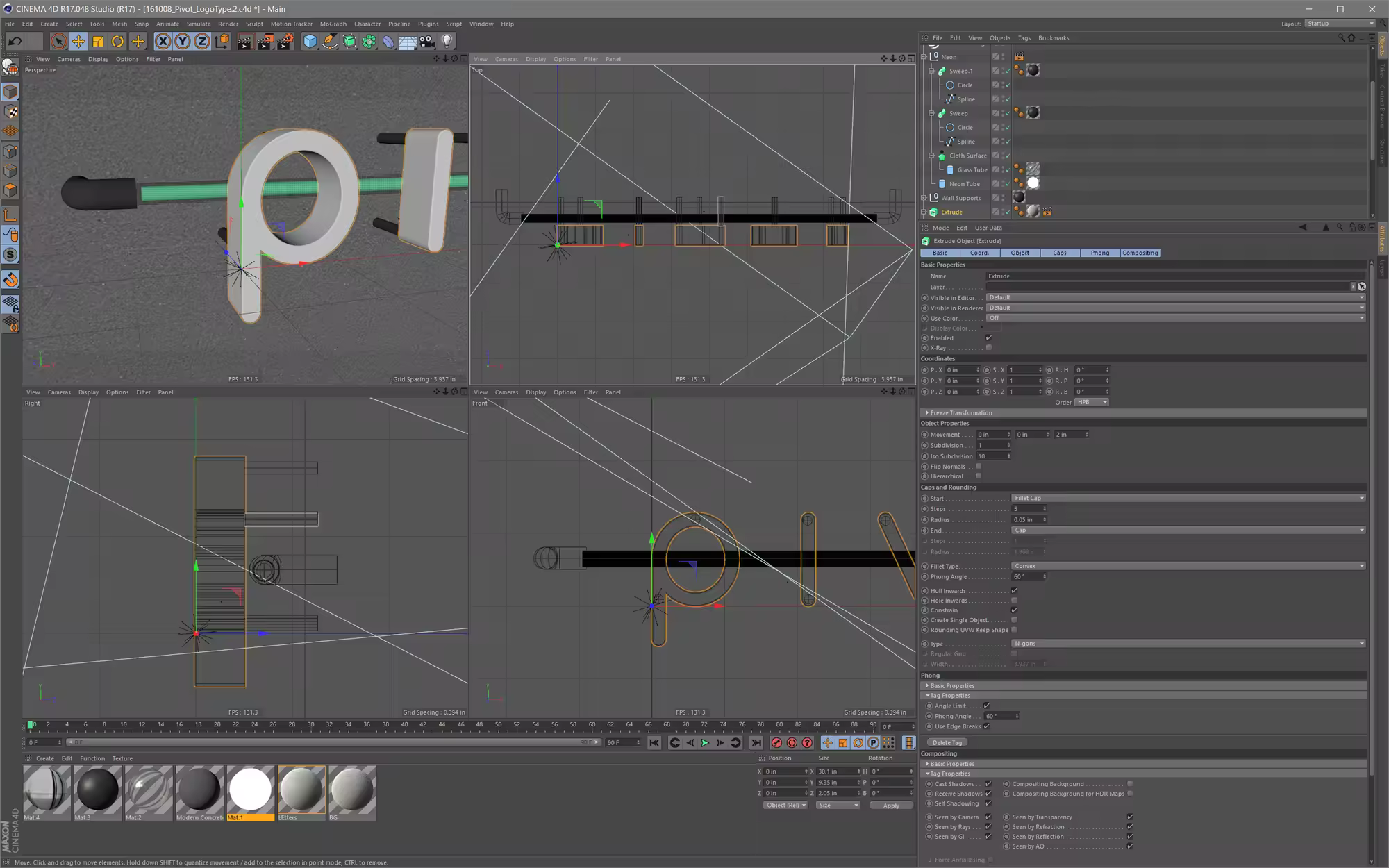
Task: Open the Use Color dropdown
Action: click(1176, 318)
